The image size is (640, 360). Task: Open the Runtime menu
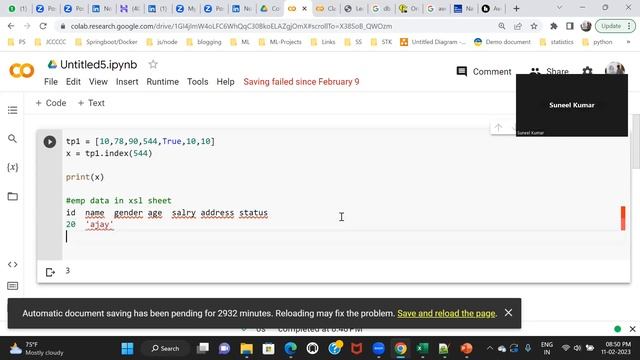(x=162, y=82)
